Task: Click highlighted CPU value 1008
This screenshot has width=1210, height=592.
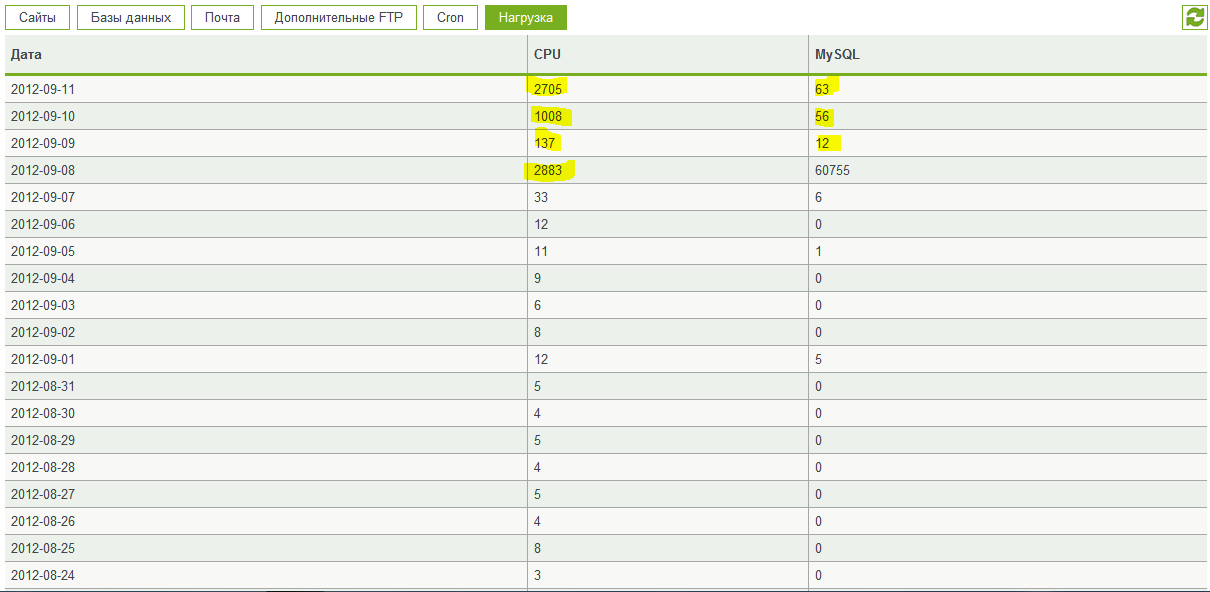Action: [549, 116]
